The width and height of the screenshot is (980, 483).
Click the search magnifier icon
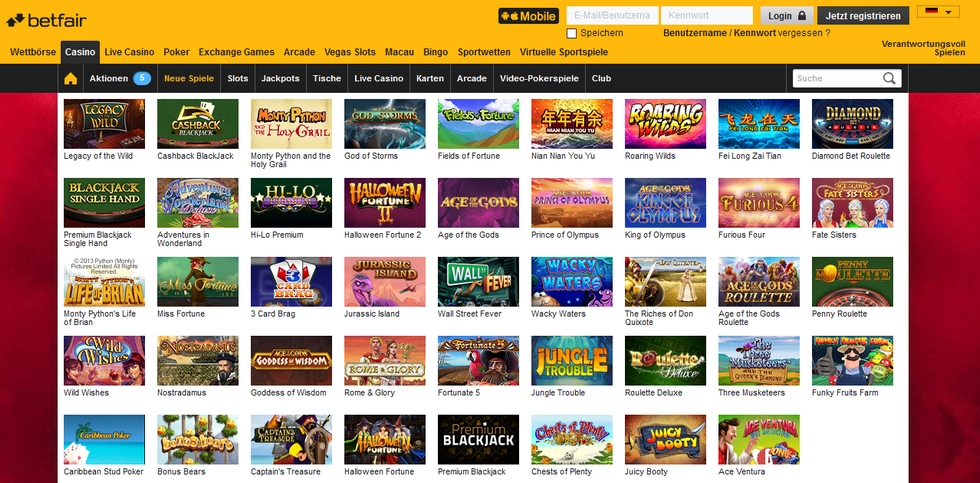pyautogui.click(x=889, y=78)
